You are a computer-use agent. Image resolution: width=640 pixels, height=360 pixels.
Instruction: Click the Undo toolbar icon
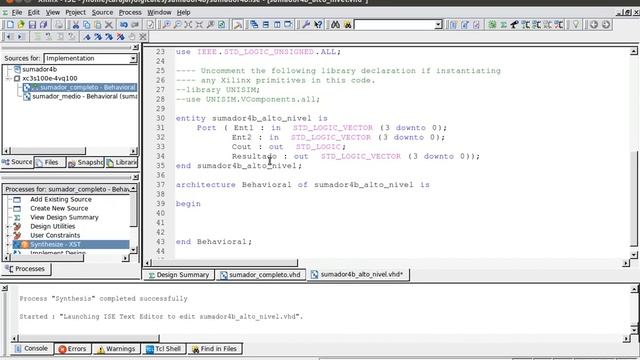124,25
